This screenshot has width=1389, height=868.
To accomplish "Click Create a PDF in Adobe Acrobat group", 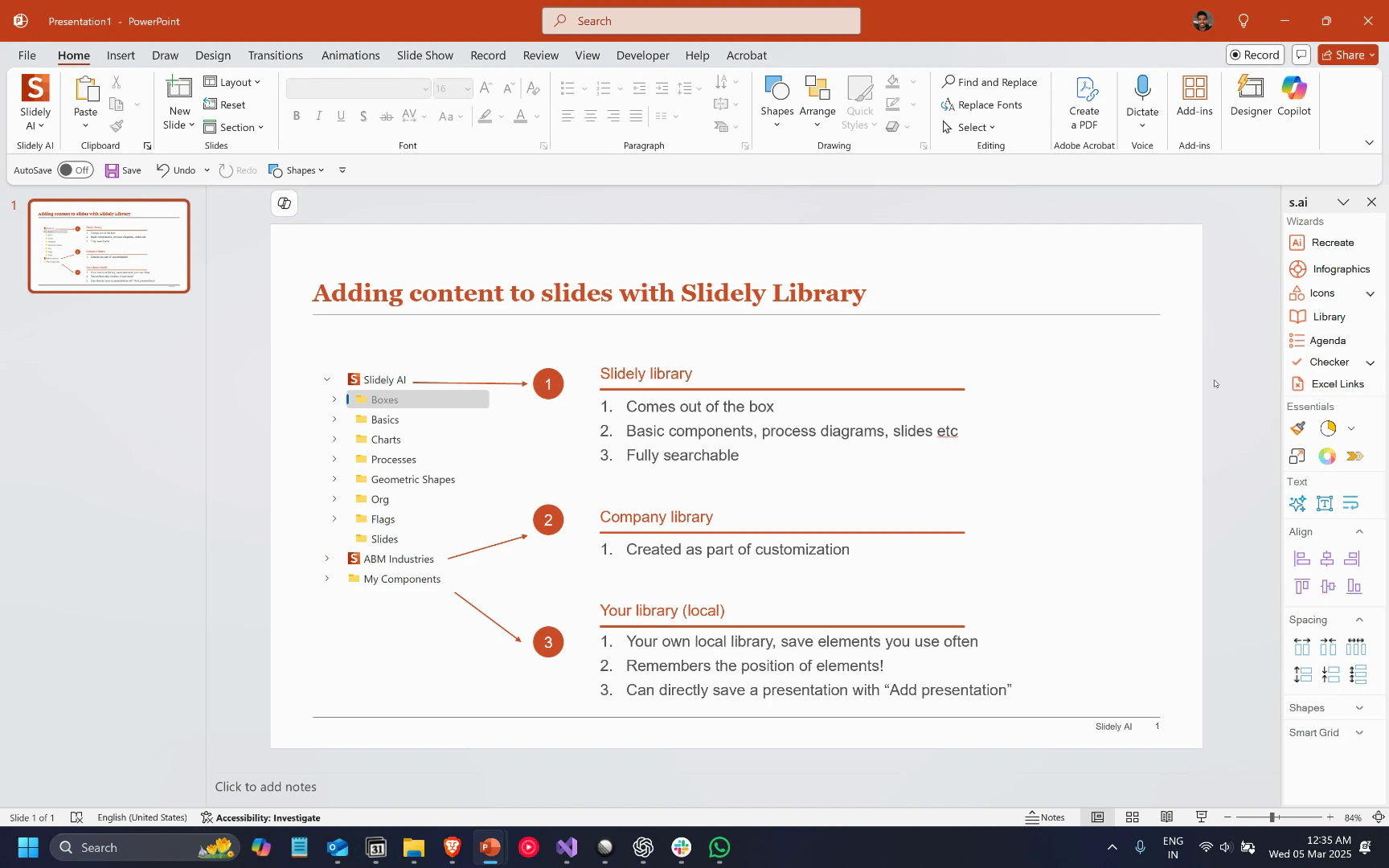I will click(1084, 103).
